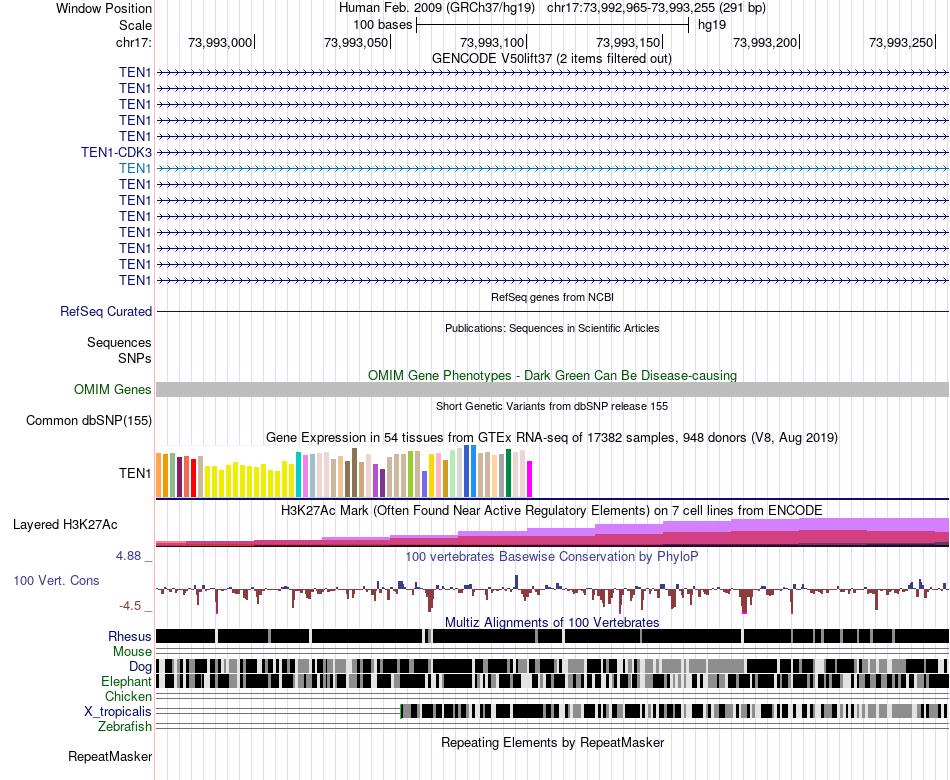This screenshot has height=780, width=950.
Task: Click the chr17: ruler label
Action: pyautogui.click(x=133, y=42)
